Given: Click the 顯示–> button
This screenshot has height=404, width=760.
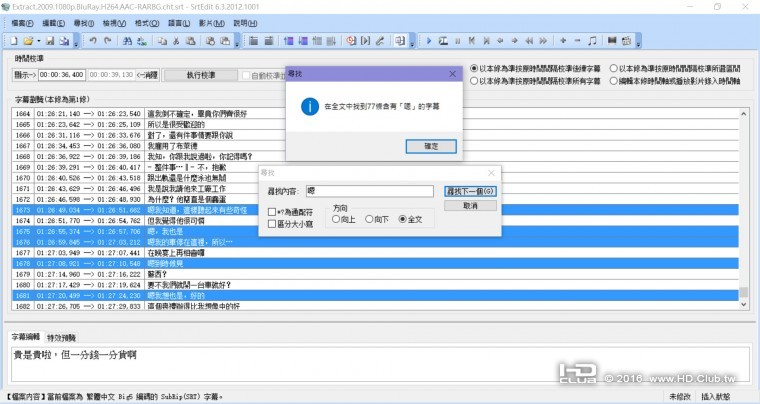Looking at the screenshot, I should click(x=25, y=75).
